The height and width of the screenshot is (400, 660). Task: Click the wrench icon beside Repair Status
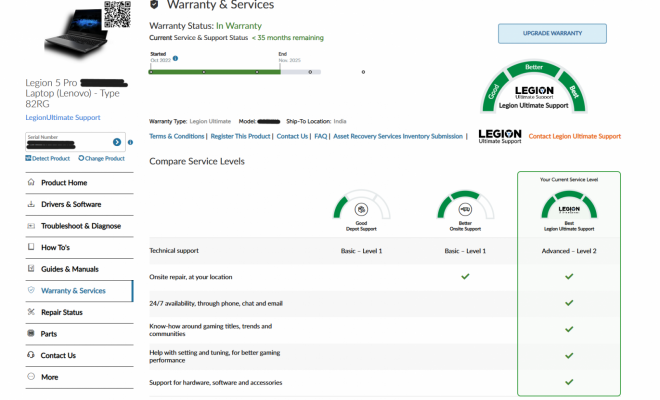tap(31, 312)
